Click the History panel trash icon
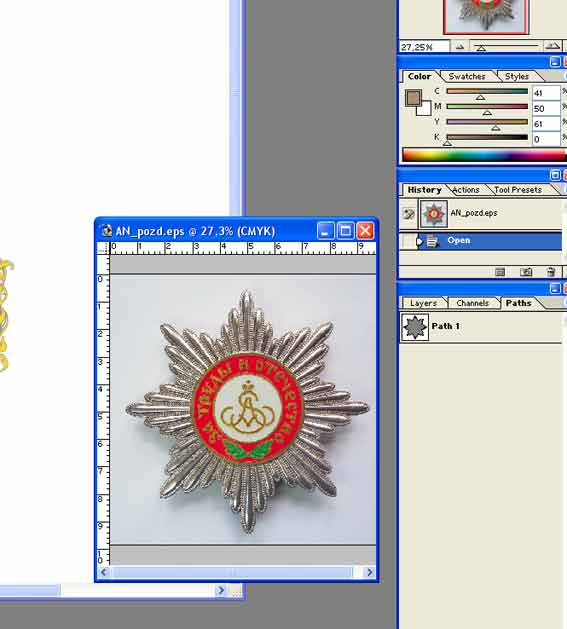Screen dimensions: 567x629 [x=551, y=272]
